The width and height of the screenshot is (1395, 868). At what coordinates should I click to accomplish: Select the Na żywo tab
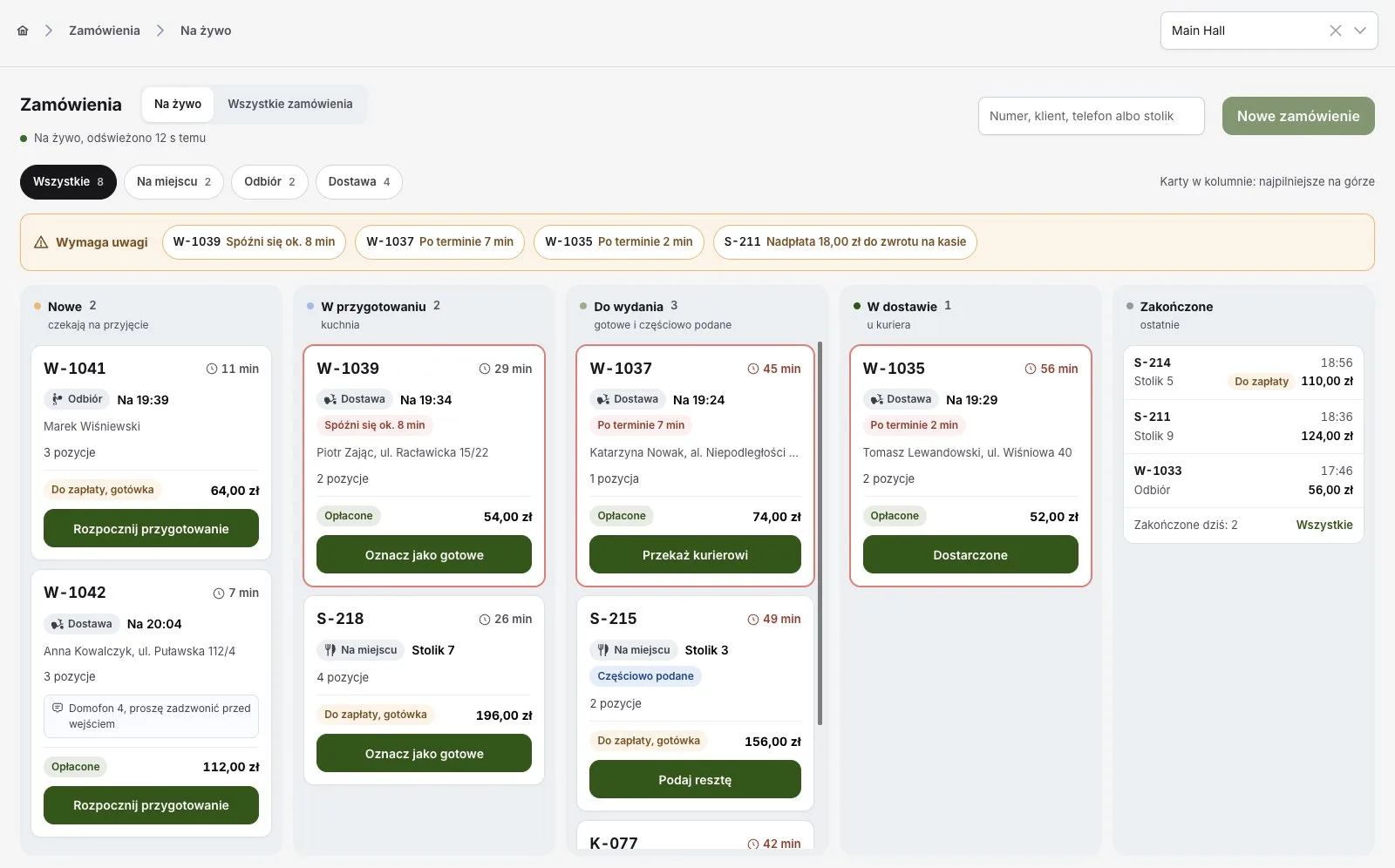pos(178,104)
